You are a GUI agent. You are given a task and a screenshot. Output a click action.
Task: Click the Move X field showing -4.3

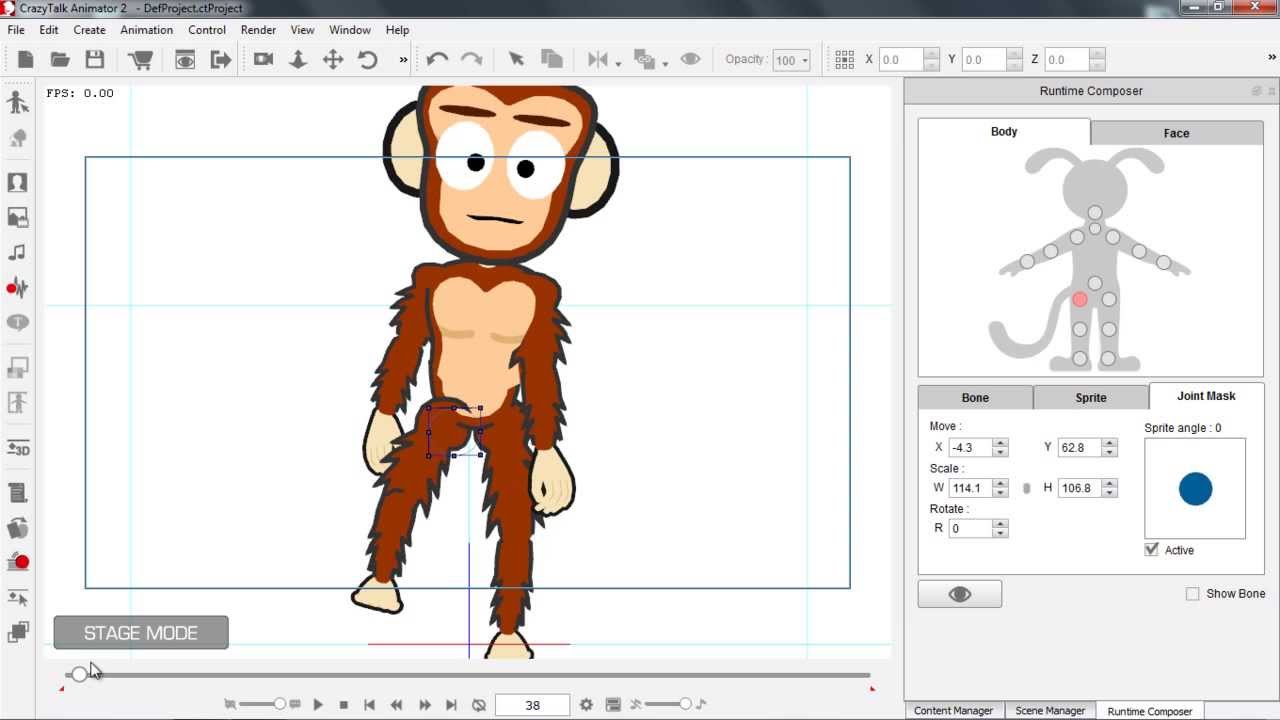coord(970,447)
